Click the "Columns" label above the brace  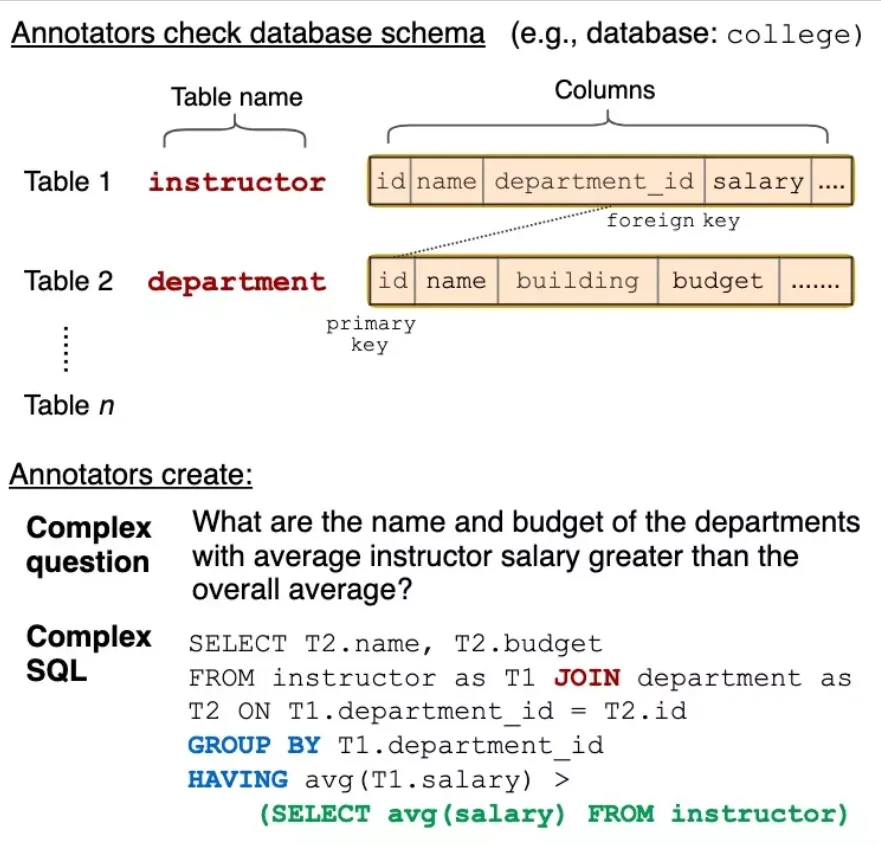[x=605, y=90]
